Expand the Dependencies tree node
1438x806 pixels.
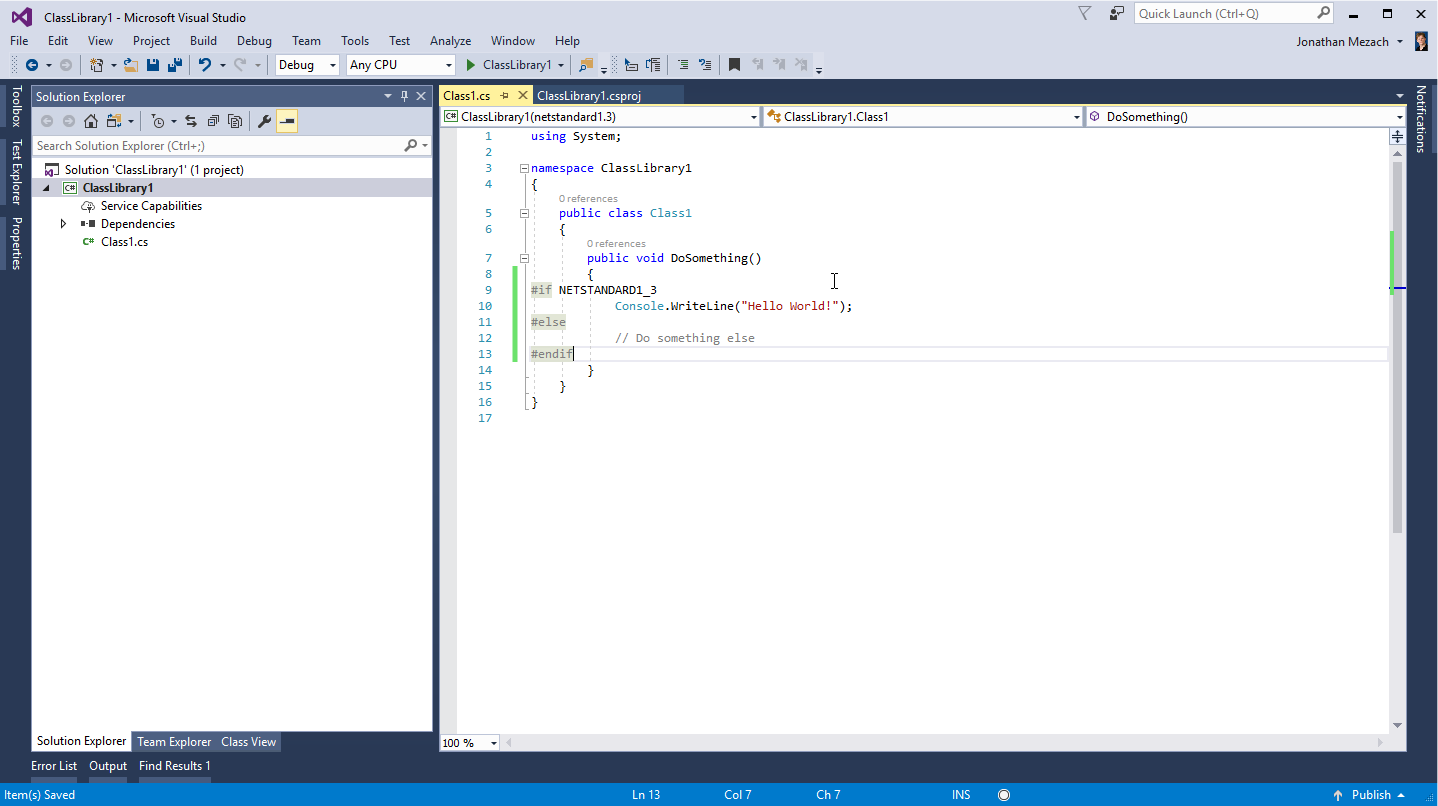tap(64, 224)
